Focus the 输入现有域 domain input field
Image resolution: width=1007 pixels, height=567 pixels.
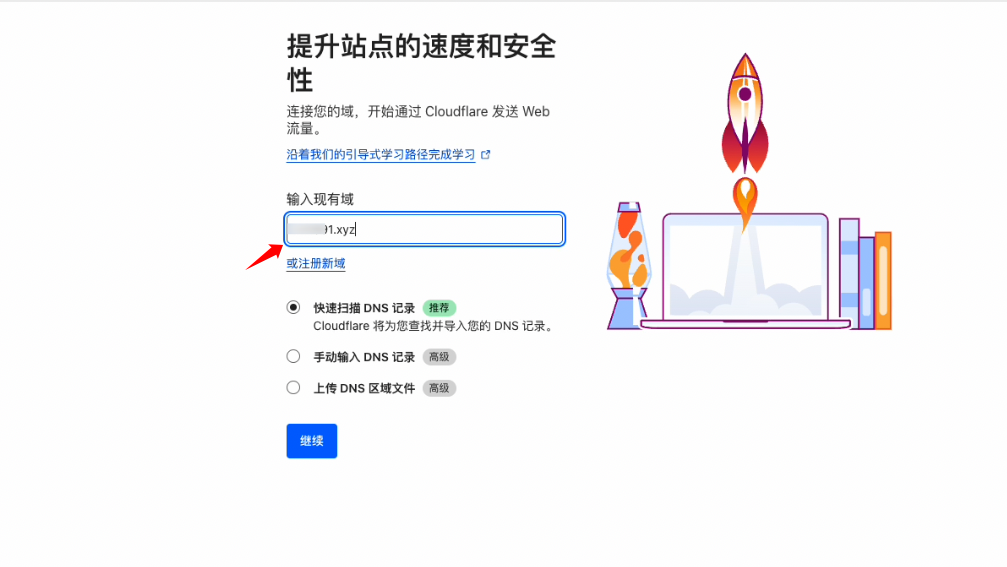click(425, 229)
